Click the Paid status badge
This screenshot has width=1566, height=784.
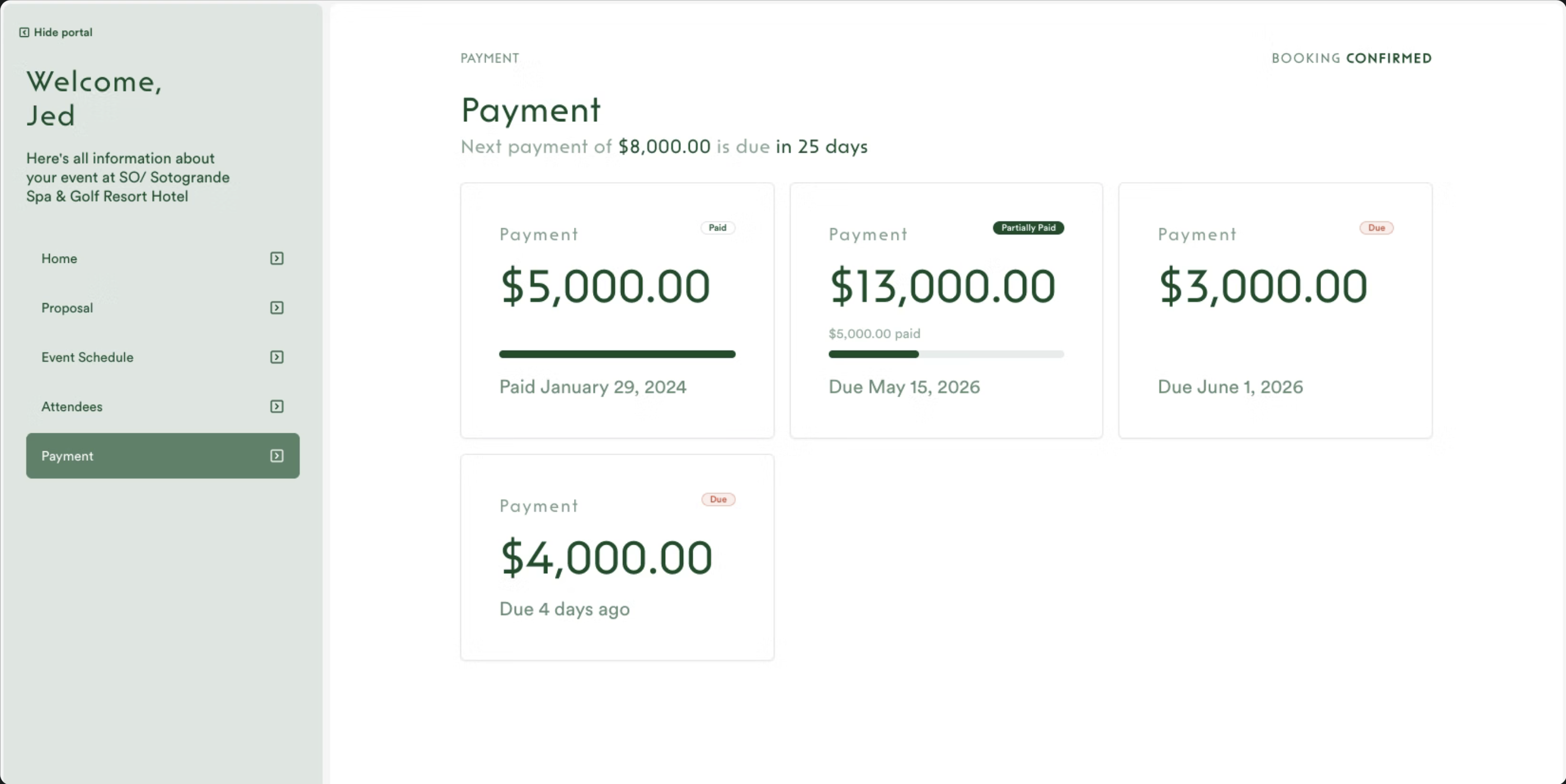point(717,227)
